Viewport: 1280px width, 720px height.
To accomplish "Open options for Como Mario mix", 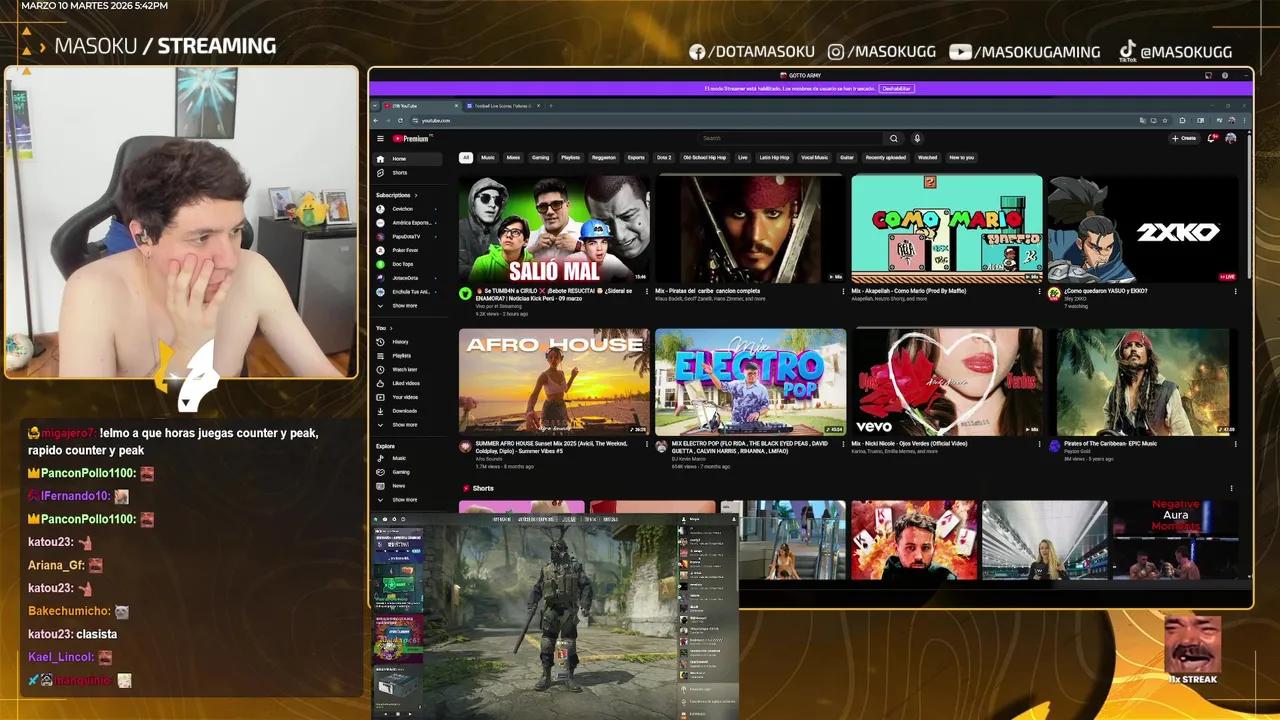I will (x=1039, y=291).
